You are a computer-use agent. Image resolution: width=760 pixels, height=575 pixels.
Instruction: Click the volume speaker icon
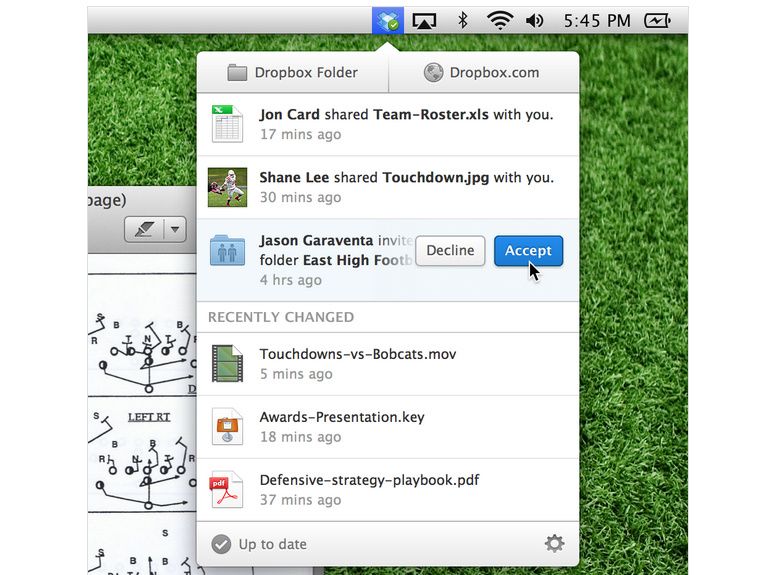tap(535, 21)
